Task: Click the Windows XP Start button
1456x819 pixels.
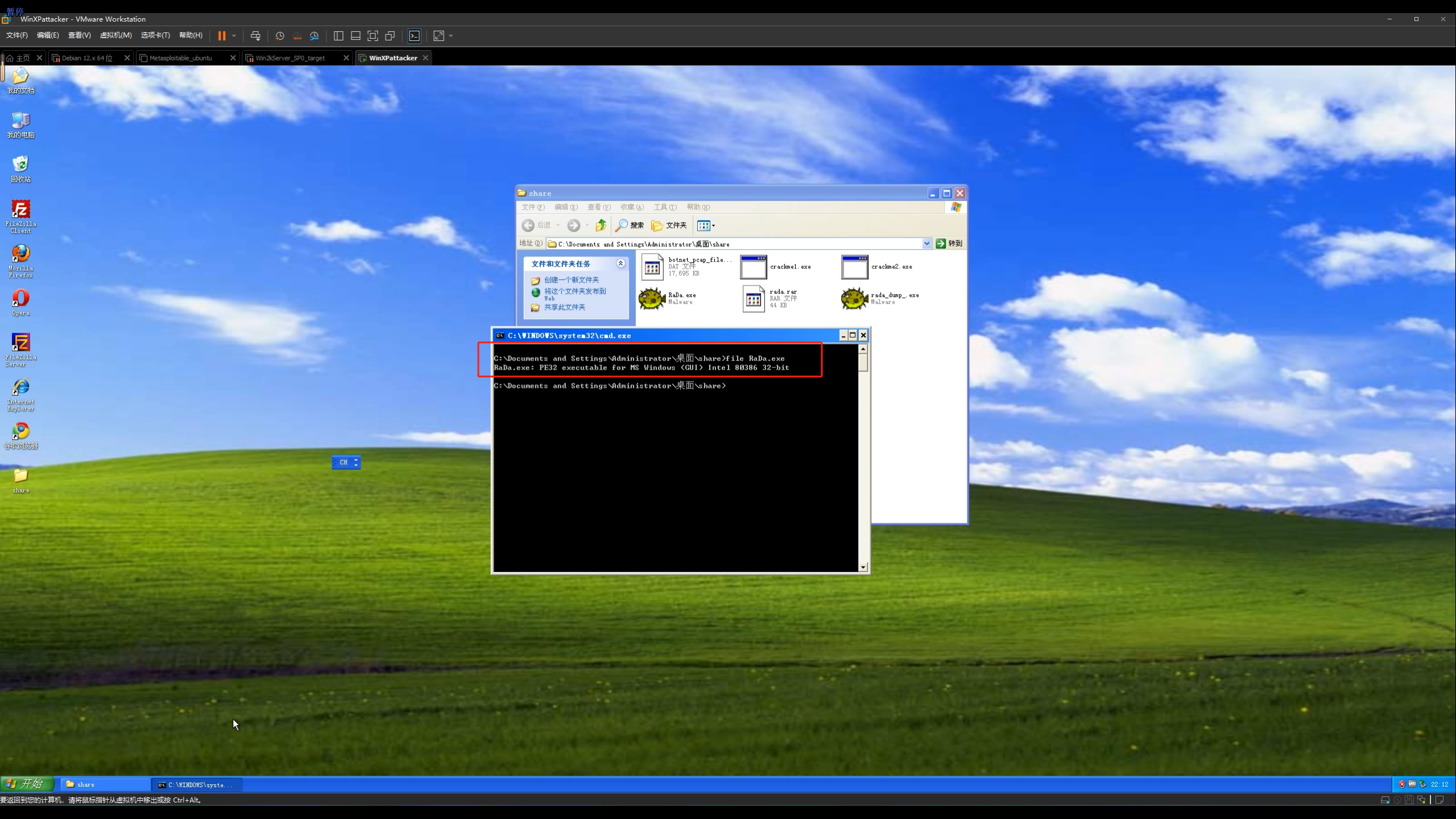Action: coord(27,784)
